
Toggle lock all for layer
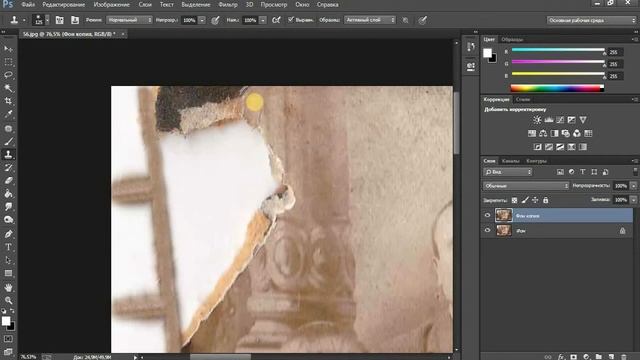coord(546,200)
